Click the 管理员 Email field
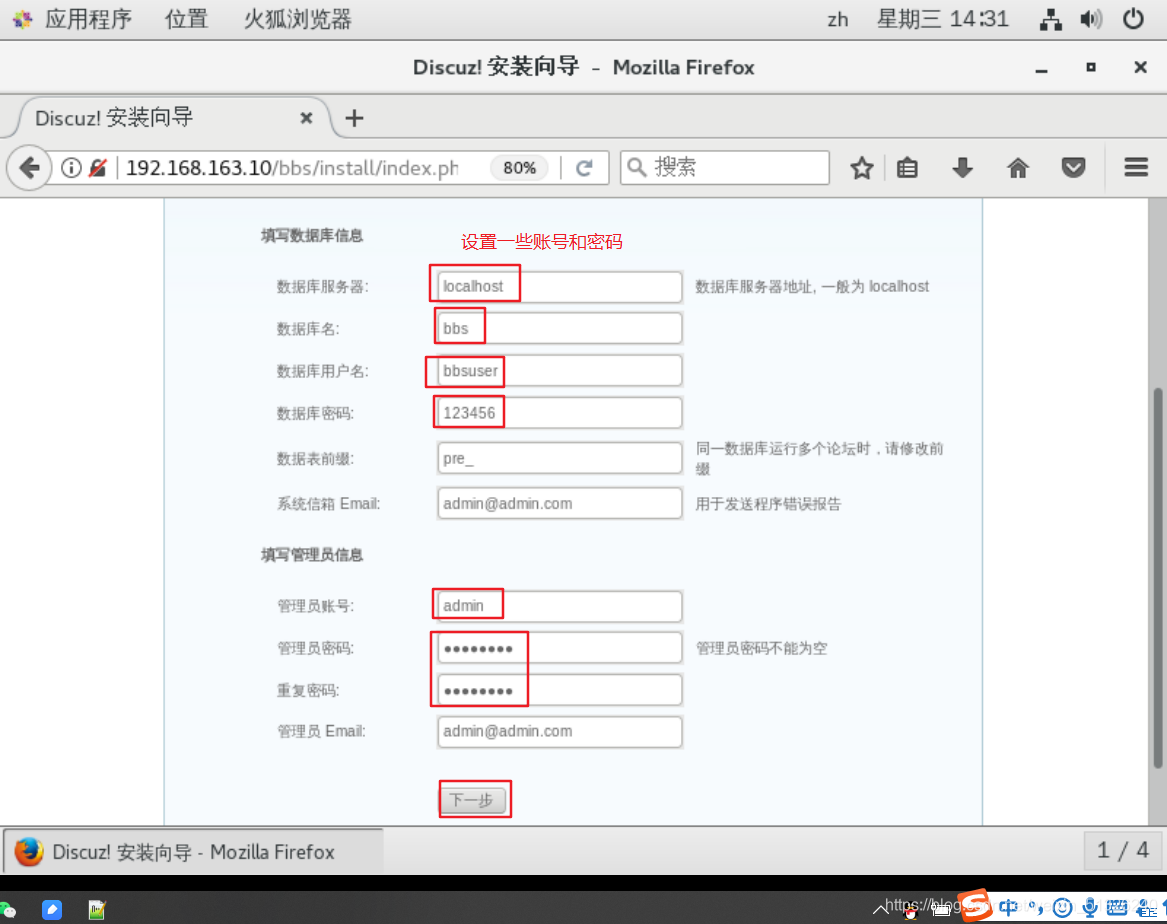Image resolution: width=1167 pixels, height=924 pixels. click(x=559, y=731)
